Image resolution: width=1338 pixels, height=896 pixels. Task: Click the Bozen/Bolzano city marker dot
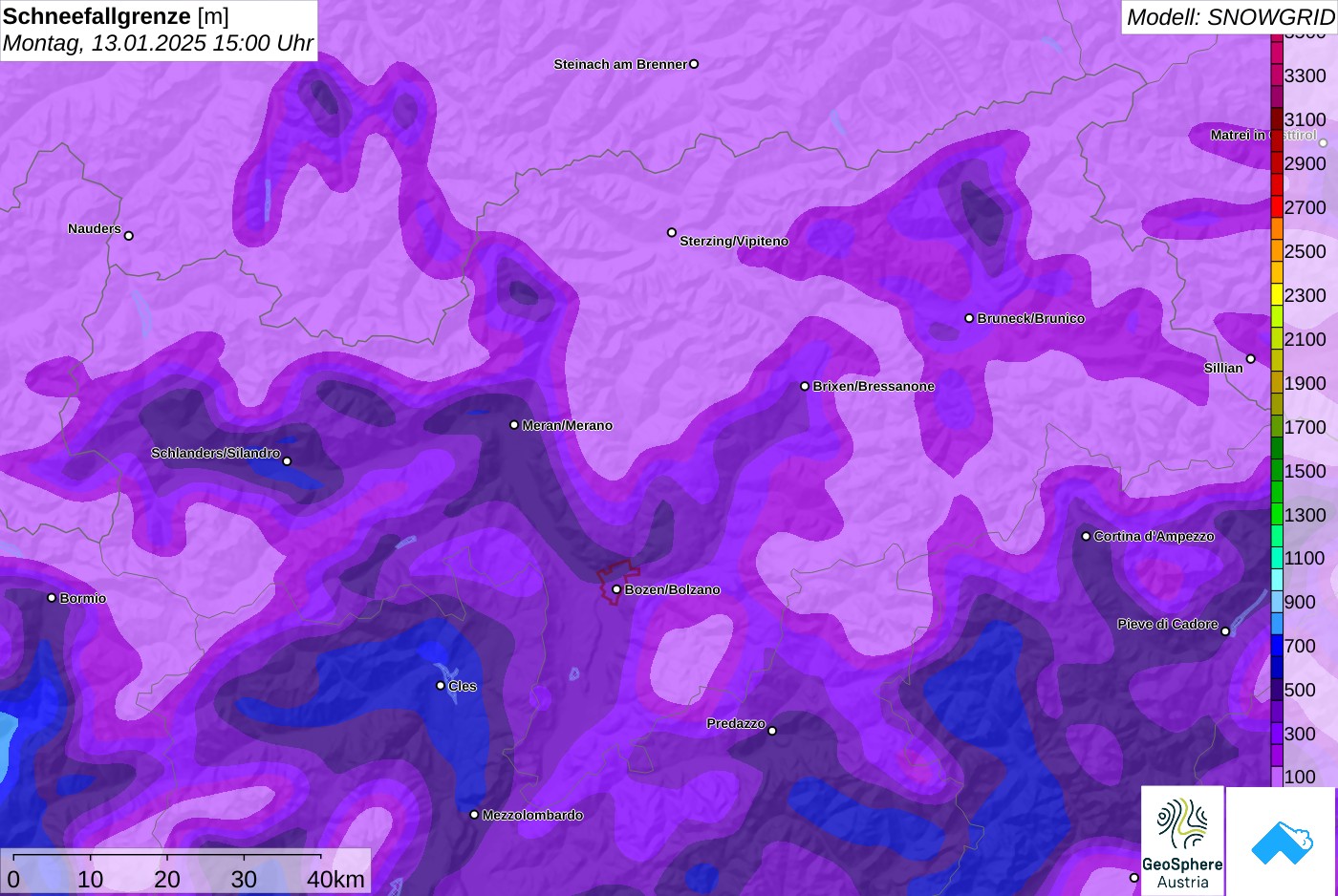click(x=616, y=589)
